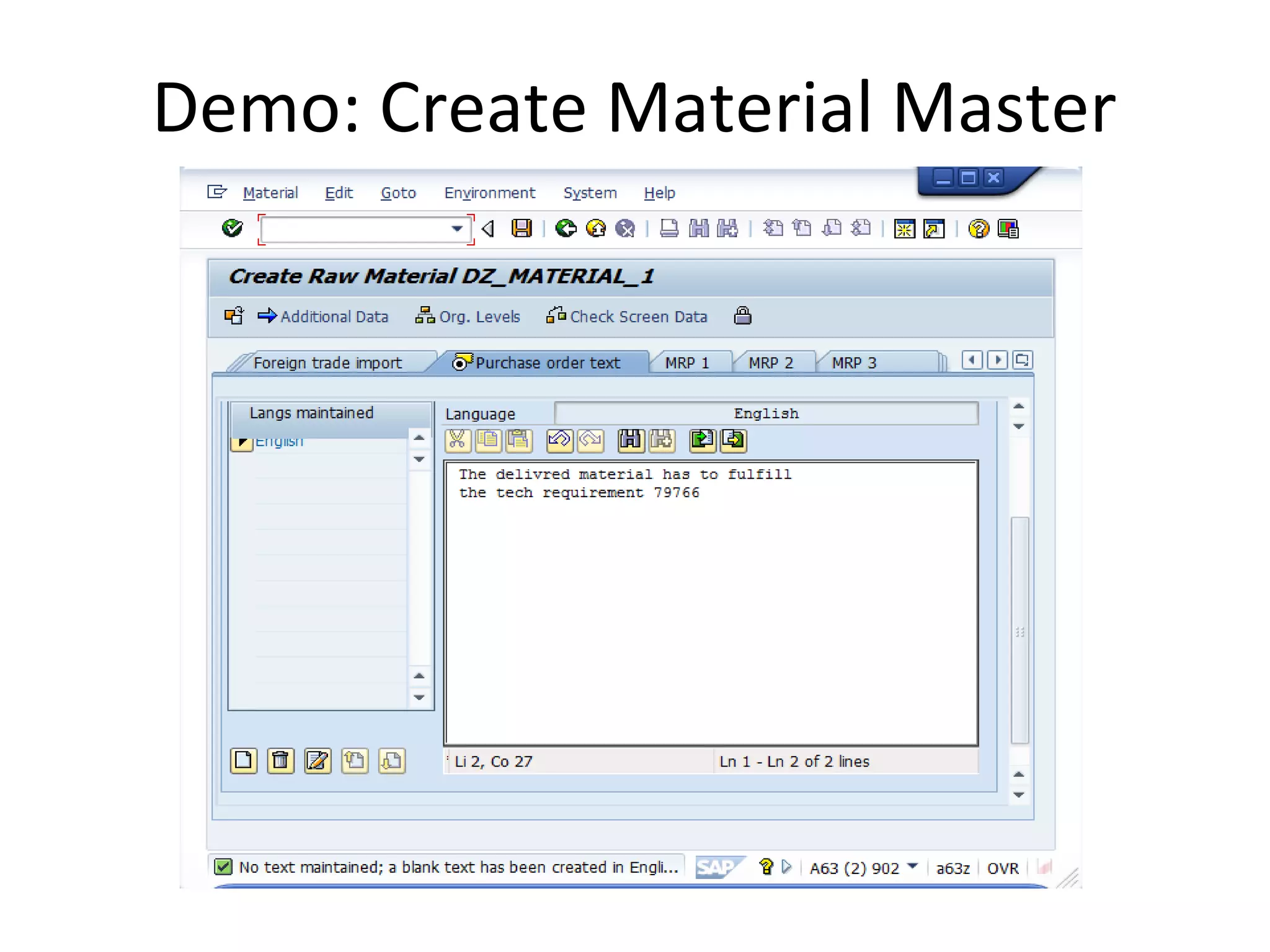Click the Next Page icon
The image size is (1270, 952).
[x=832, y=229]
